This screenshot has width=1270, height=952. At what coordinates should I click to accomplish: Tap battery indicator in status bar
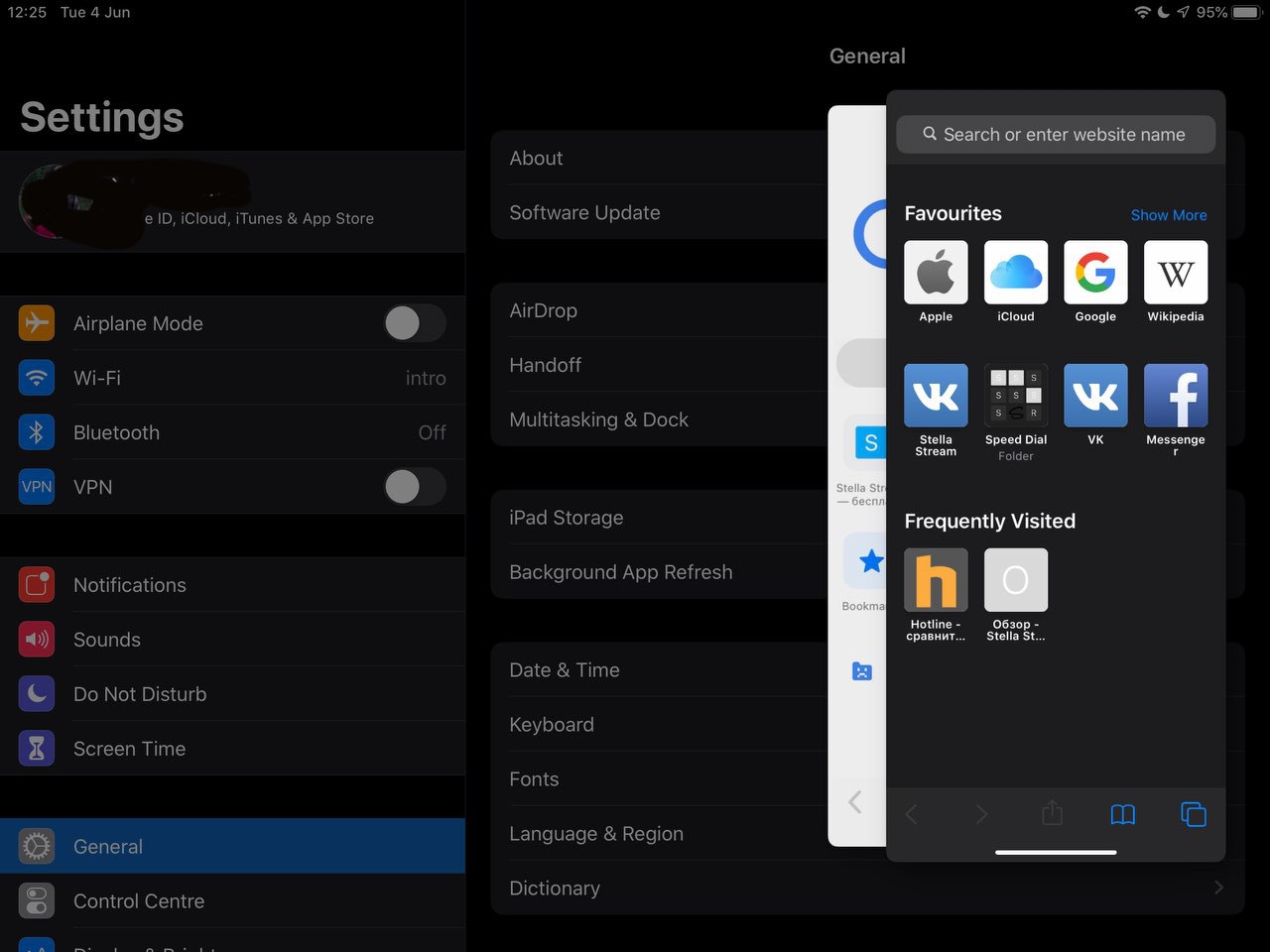point(1245,12)
